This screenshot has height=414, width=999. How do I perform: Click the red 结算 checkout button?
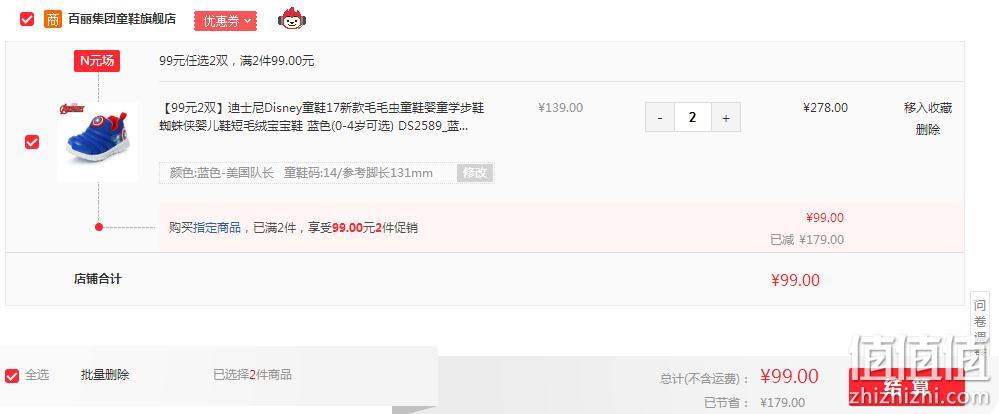coord(907,386)
